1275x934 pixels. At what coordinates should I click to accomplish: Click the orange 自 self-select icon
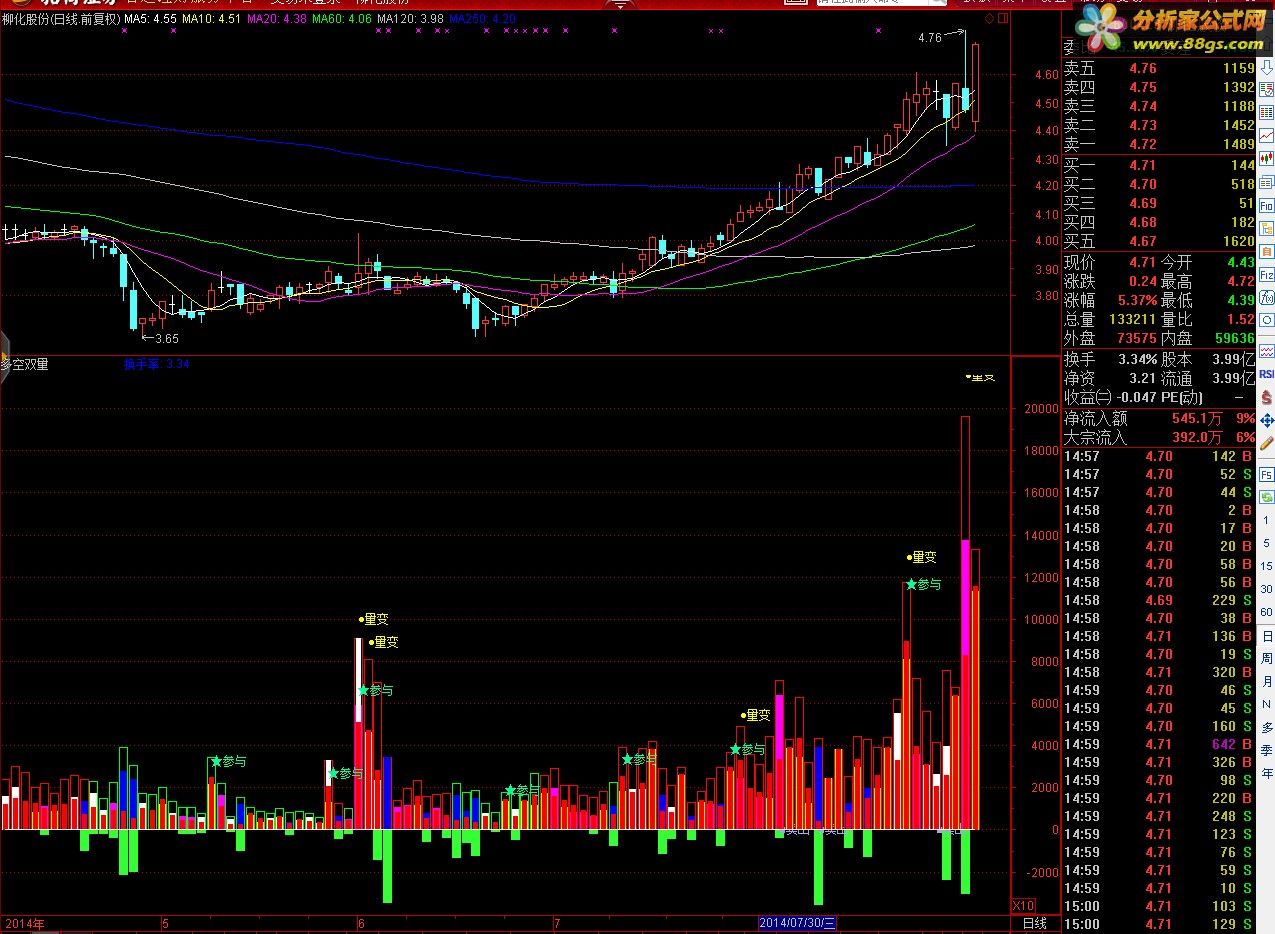pos(1267,251)
